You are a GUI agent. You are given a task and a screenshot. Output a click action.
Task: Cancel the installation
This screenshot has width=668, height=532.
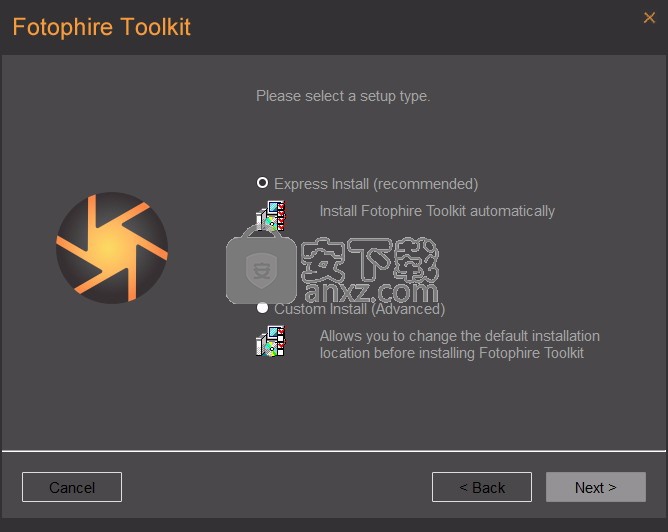72,487
